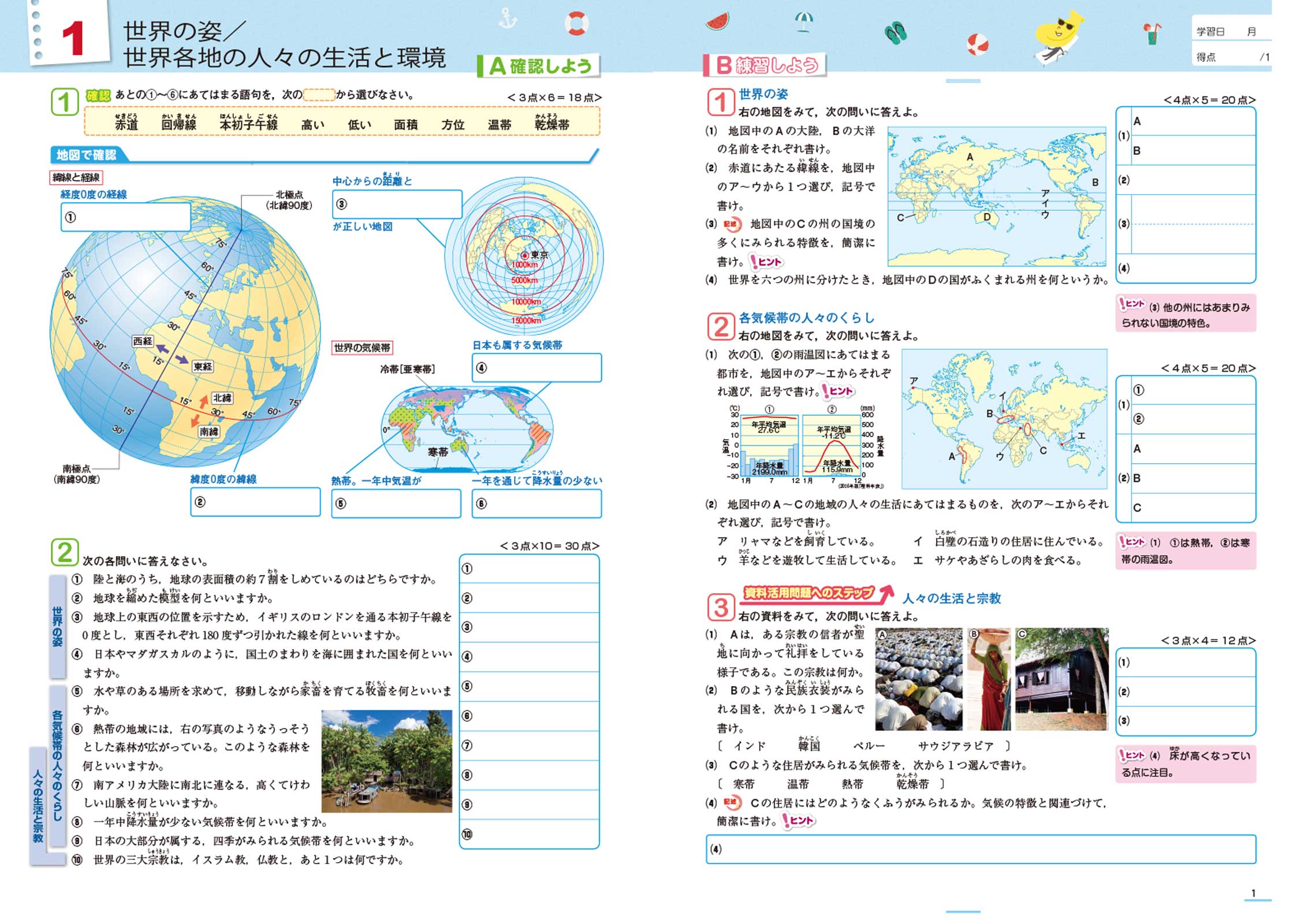Select the B 練習しよう tab
The image size is (1308, 924).
pos(765,65)
